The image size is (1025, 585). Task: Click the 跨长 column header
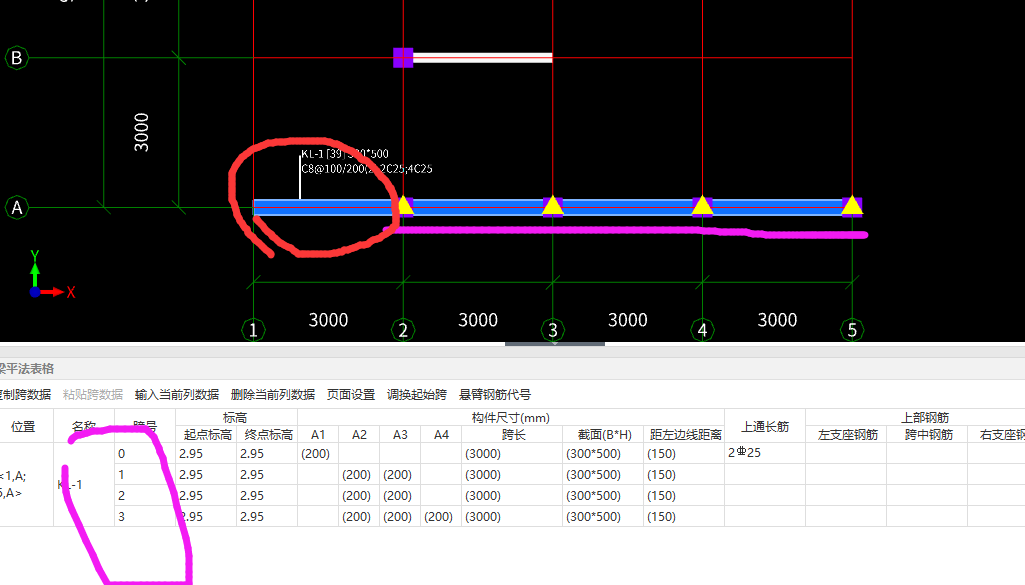click(x=512, y=435)
